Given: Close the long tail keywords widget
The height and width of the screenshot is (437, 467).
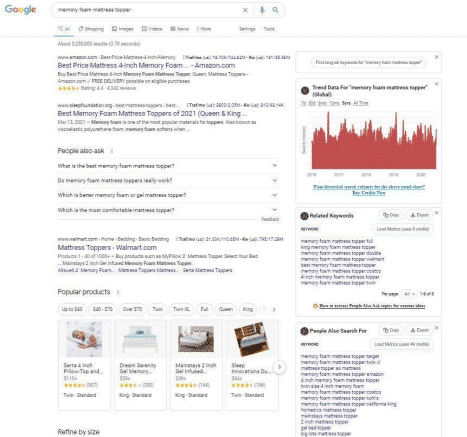Looking at the screenshot, I should (436, 57).
